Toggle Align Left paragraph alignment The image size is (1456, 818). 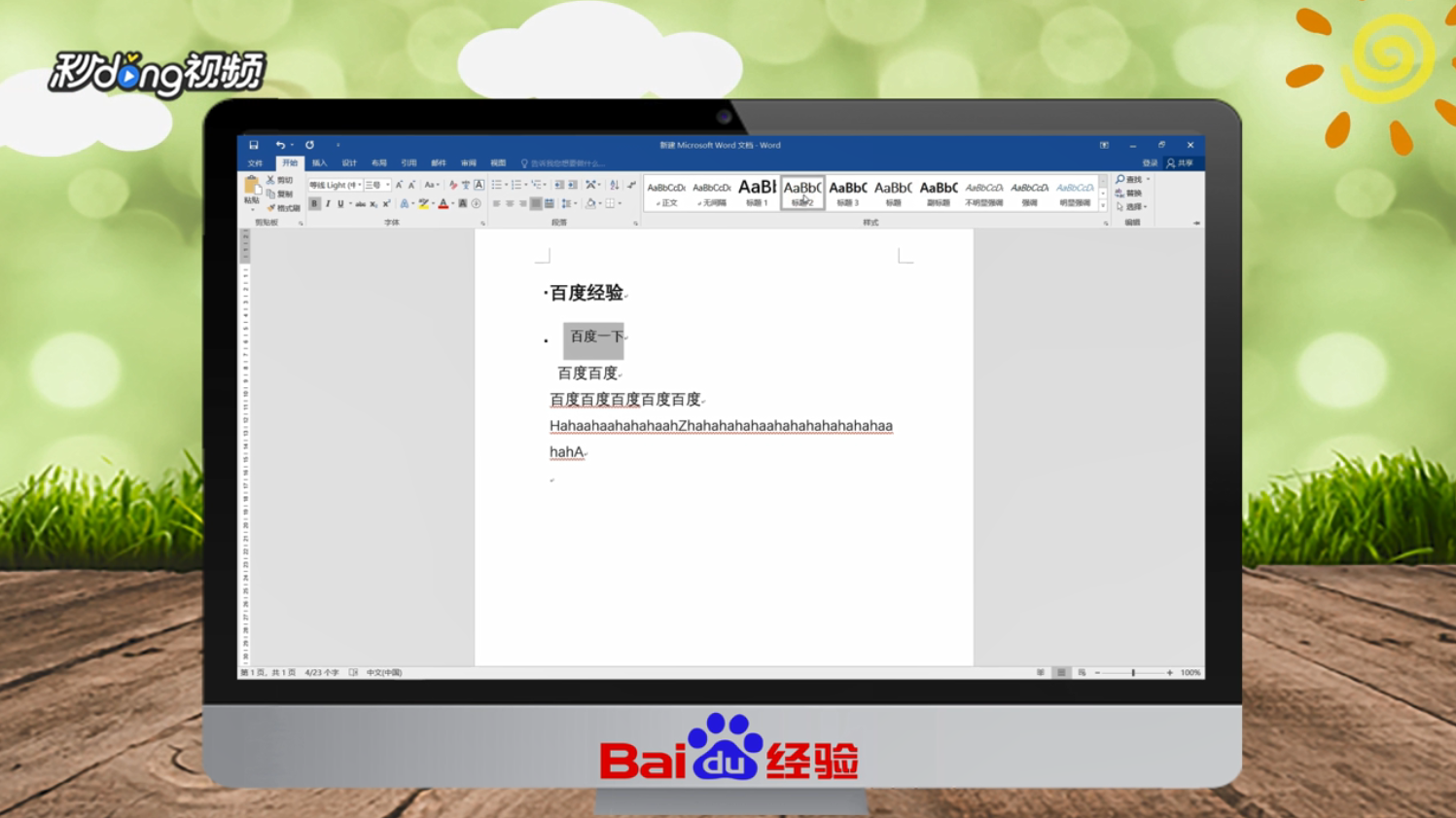[x=496, y=203]
